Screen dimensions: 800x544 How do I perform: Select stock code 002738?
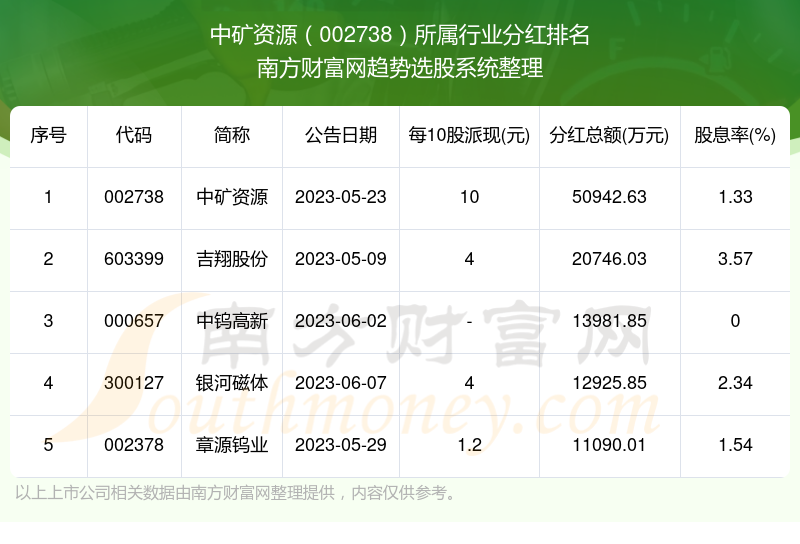[x=134, y=197]
